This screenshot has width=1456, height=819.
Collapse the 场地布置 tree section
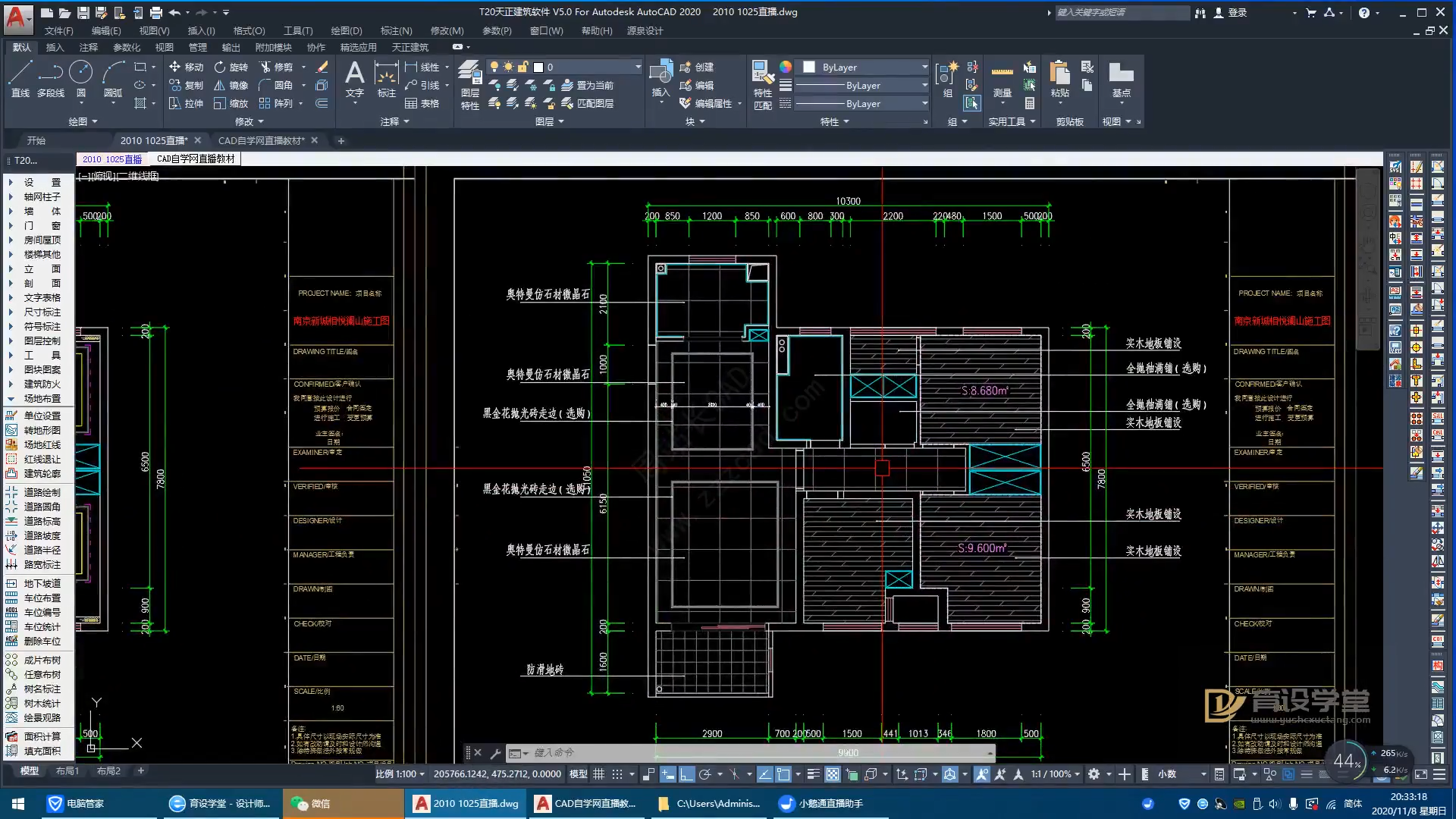pyautogui.click(x=11, y=398)
